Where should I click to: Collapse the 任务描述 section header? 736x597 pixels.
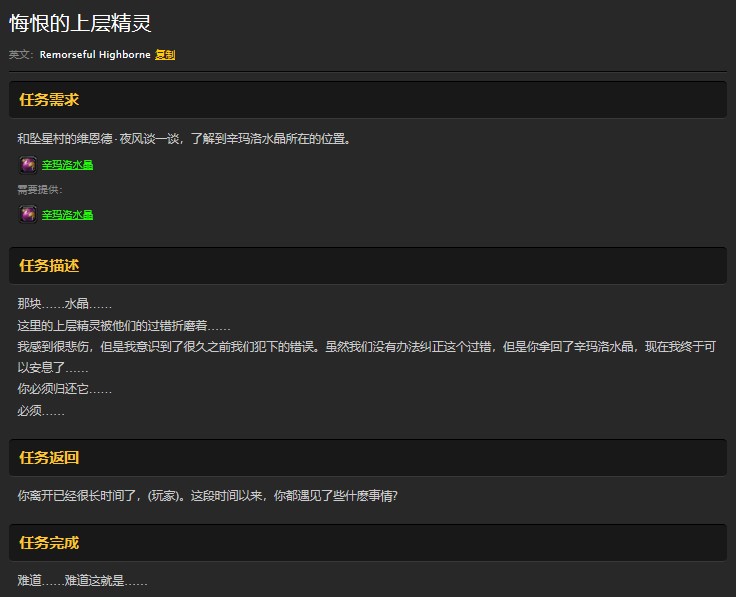click(367, 266)
